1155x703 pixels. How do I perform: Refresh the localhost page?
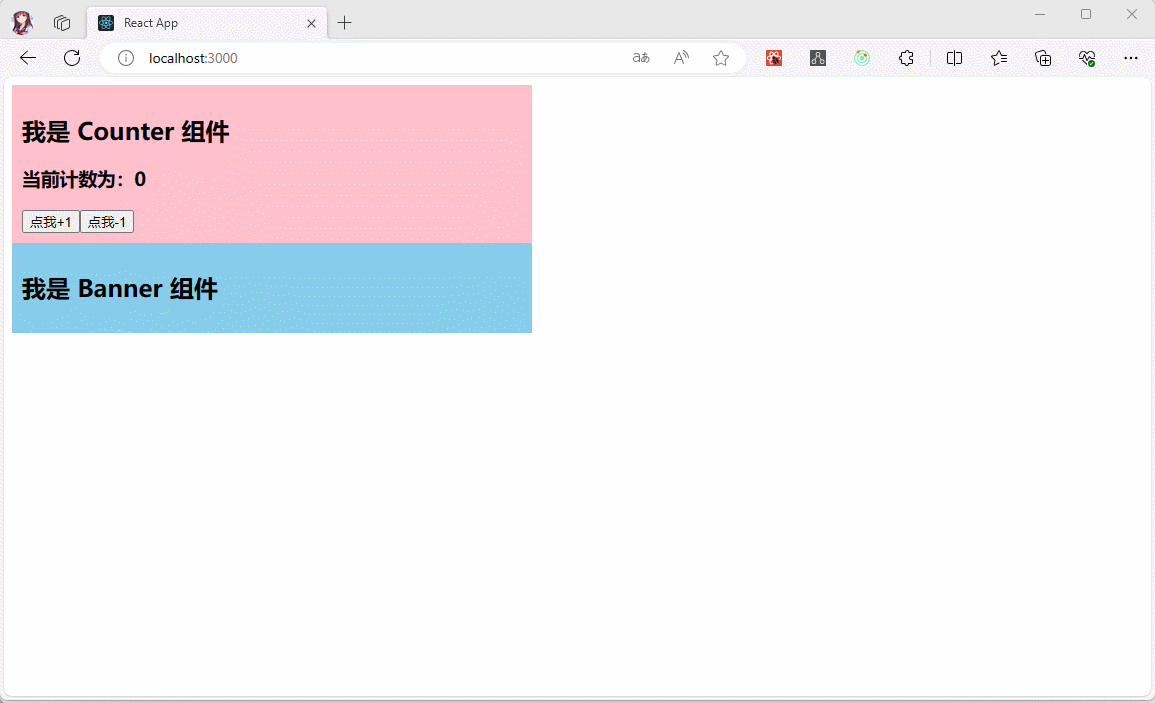click(72, 58)
